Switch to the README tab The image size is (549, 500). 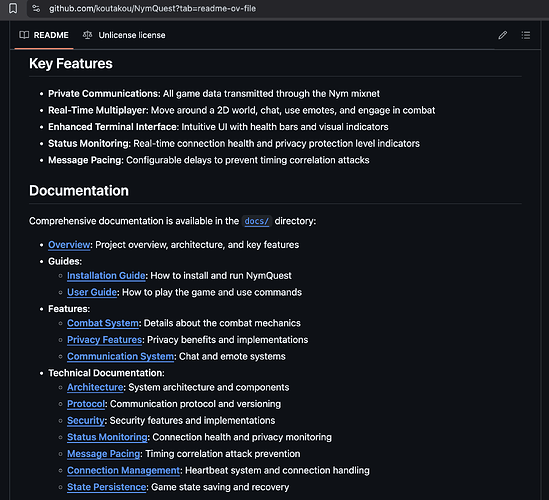click(x=44, y=35)
